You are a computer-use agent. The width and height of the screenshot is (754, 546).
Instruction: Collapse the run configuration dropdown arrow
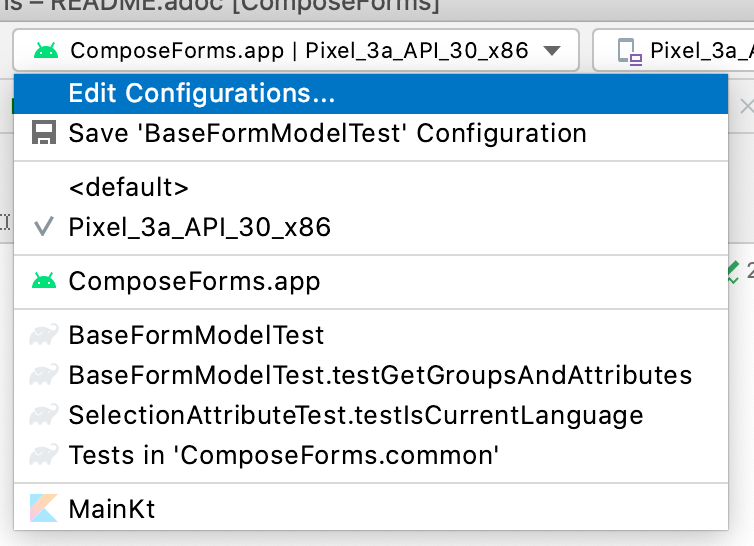(552, 51)
